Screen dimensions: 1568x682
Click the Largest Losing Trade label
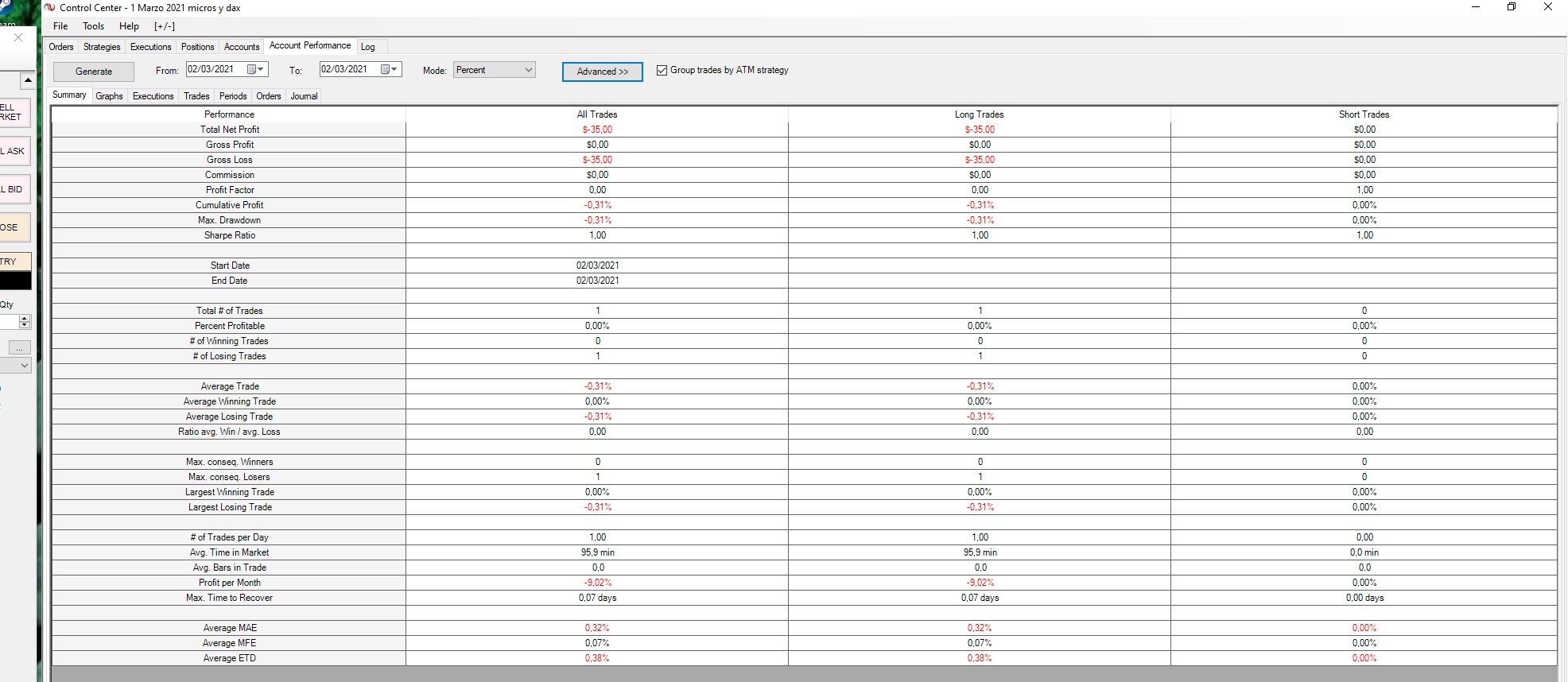[x=230, y=507]
